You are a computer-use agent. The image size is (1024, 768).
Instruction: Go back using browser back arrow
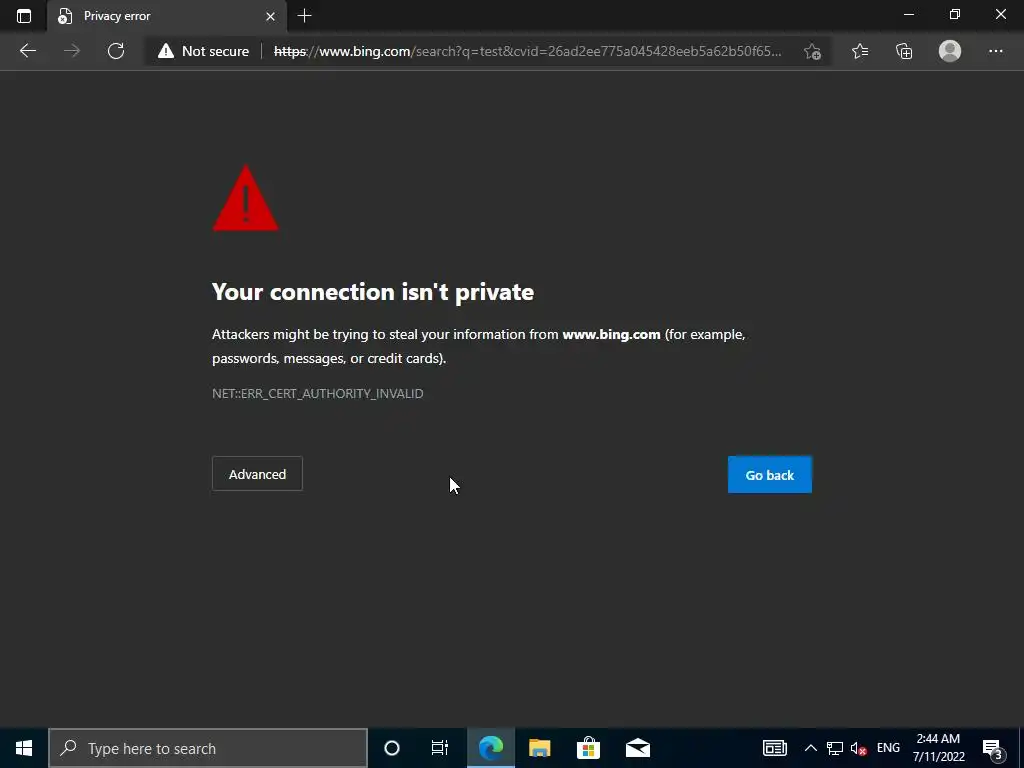pos(27,51)
